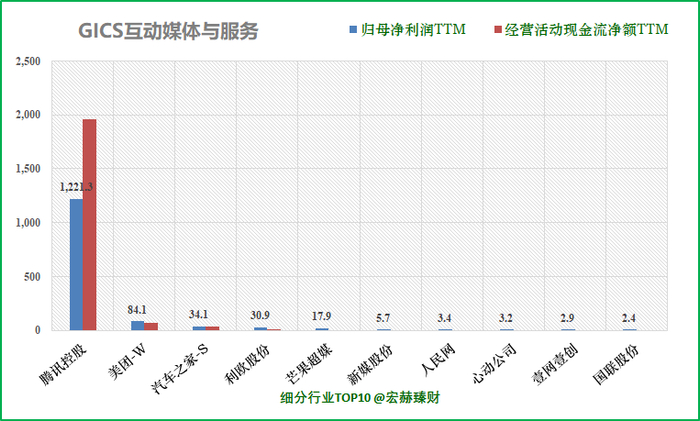Click the data label 2.4
Viewport: 700px width, 421px height.
point(629,318)
